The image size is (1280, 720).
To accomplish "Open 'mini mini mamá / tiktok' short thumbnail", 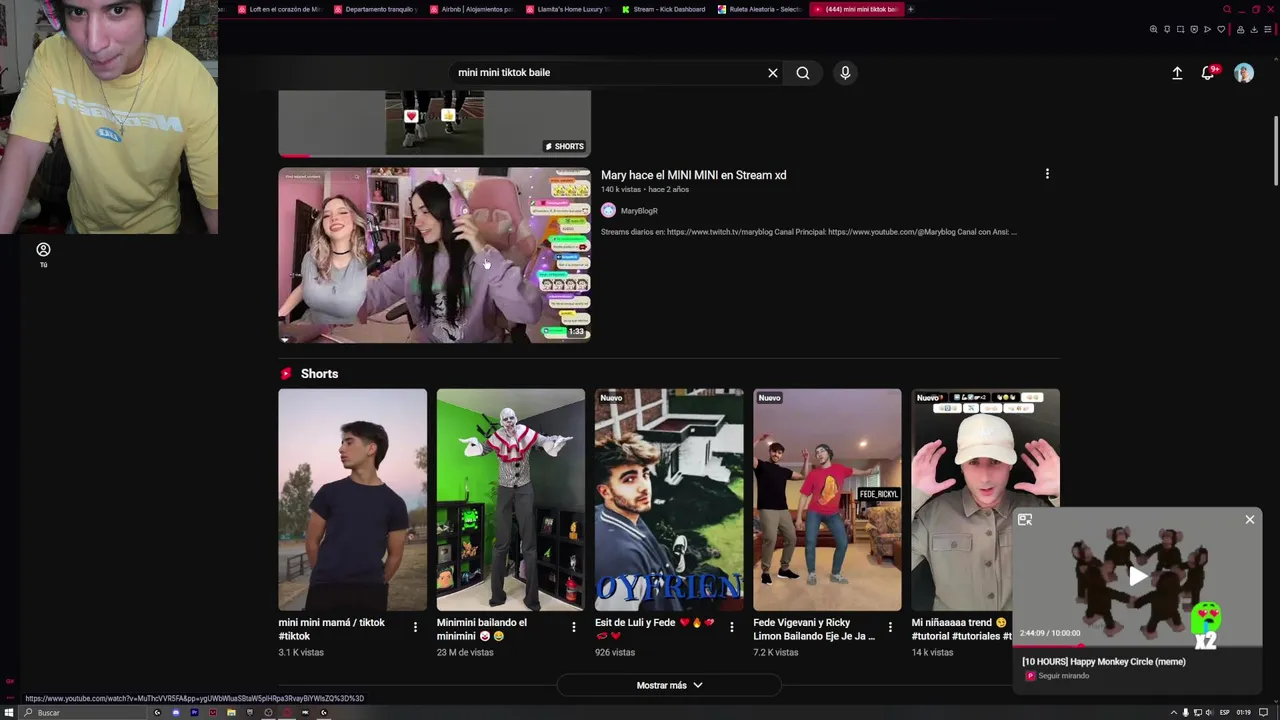I will point(352,499).
